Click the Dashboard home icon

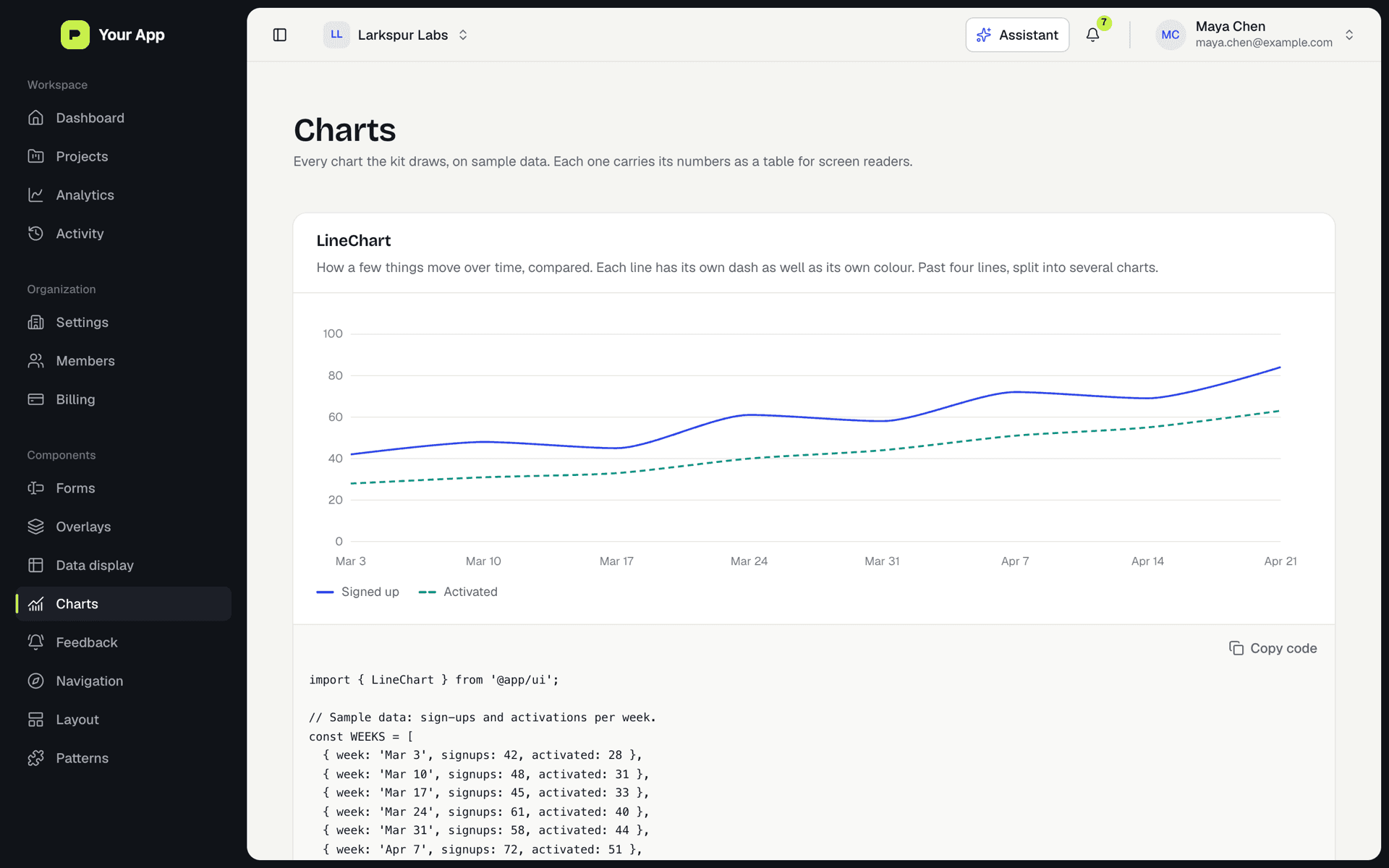[x=35, y=118]
